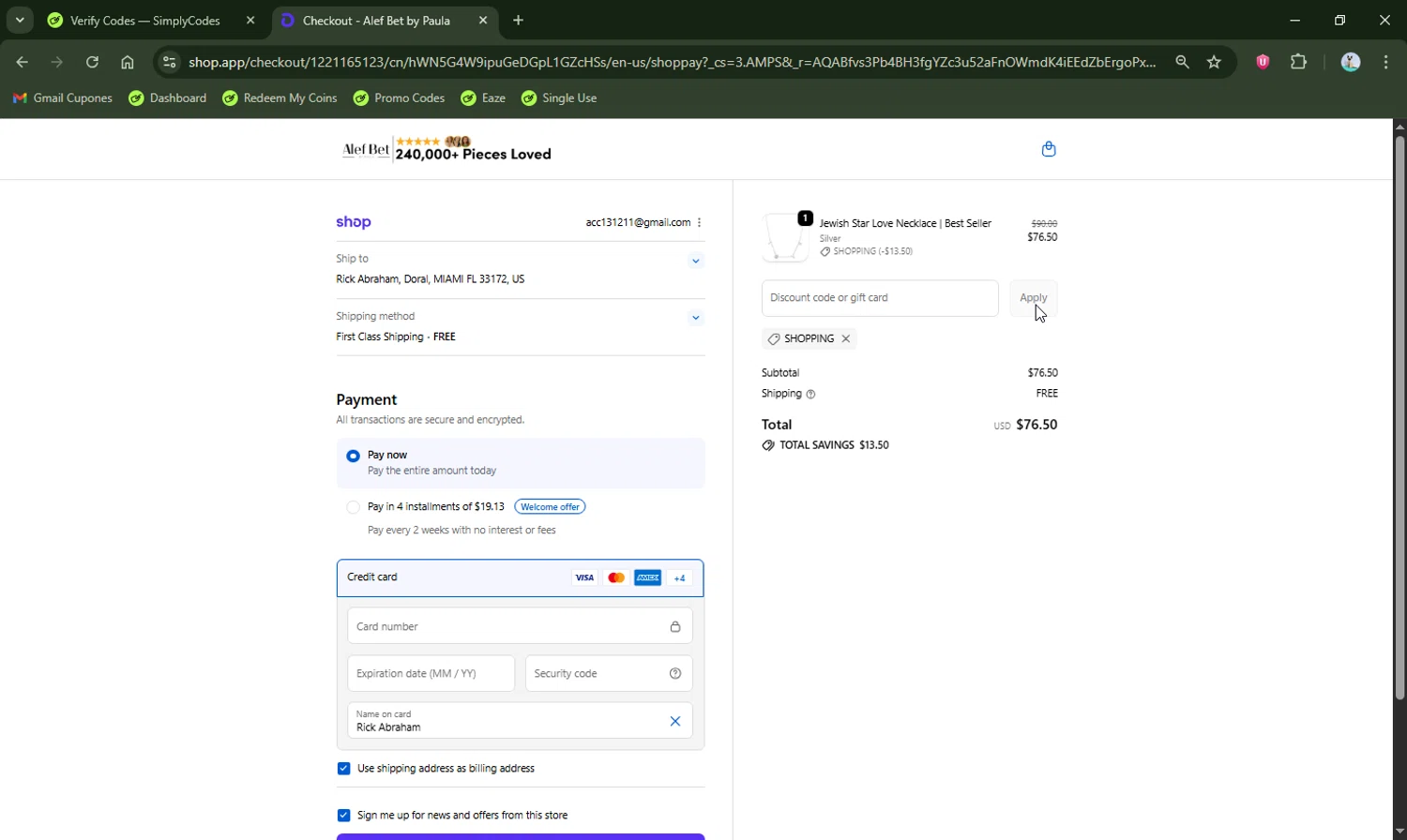View site information icon in address bar

click(x=170, y=62)
